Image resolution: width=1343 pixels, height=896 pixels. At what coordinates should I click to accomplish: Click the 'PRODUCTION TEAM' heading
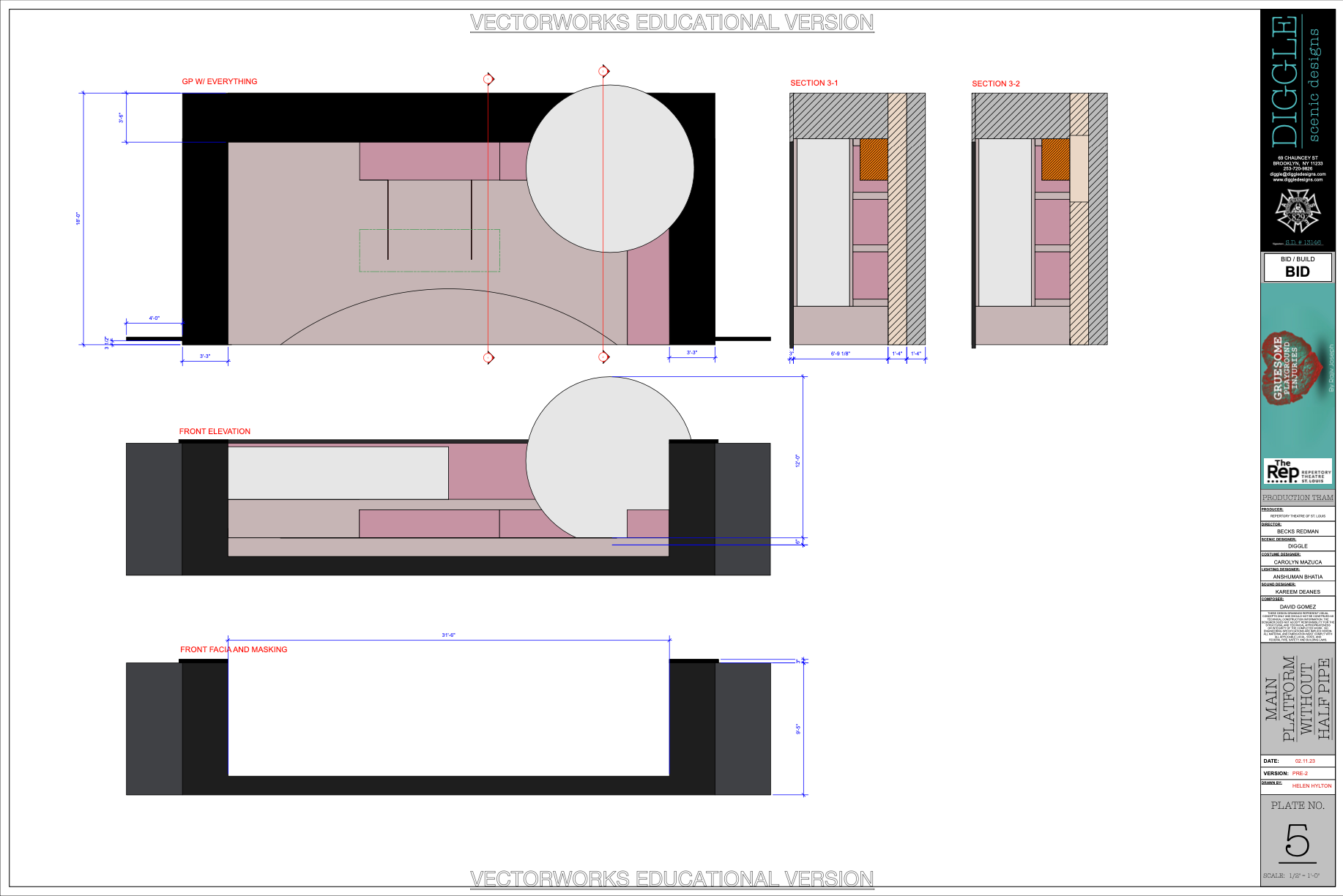1298,498
